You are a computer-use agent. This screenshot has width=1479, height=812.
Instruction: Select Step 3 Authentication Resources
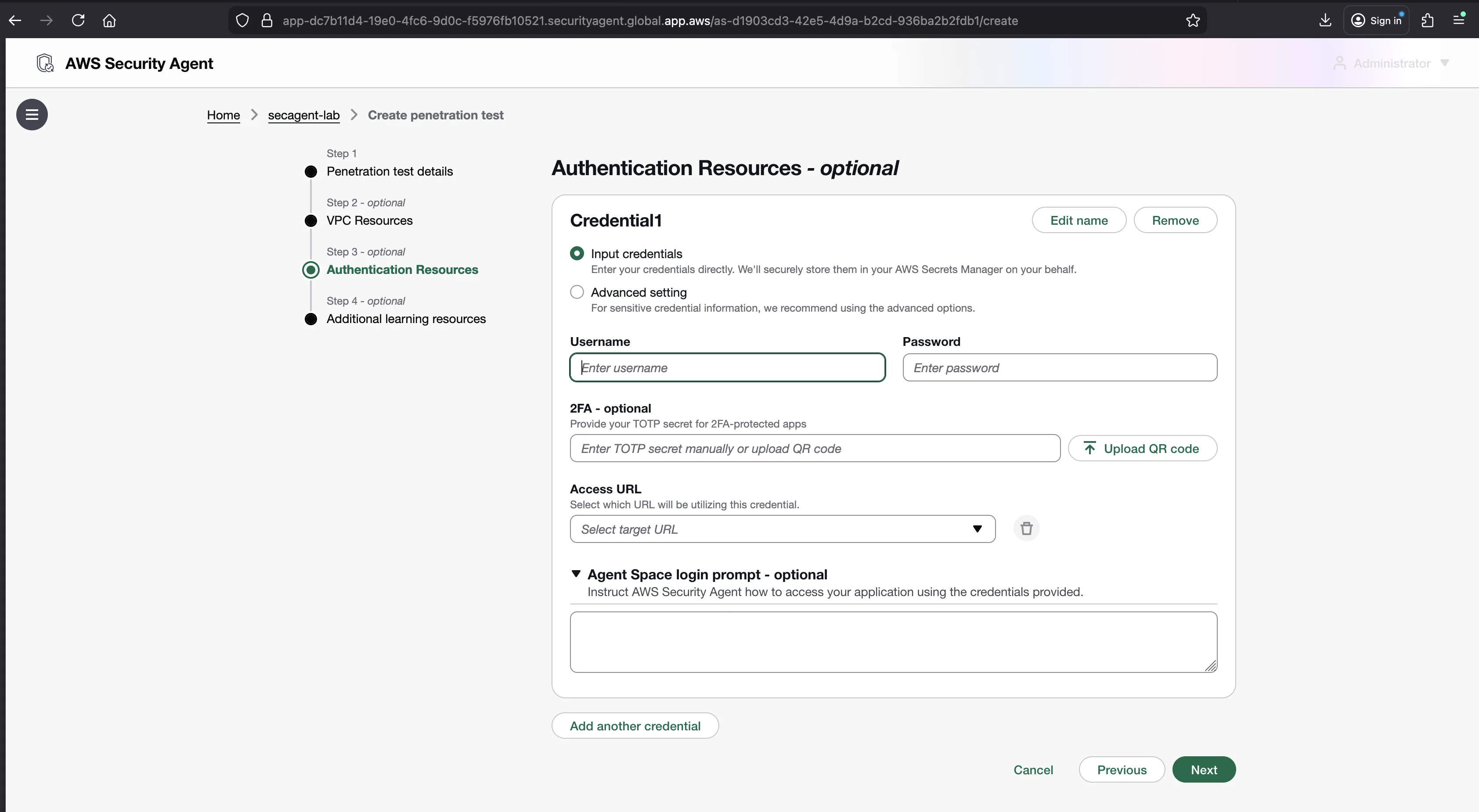pos(402,269)
